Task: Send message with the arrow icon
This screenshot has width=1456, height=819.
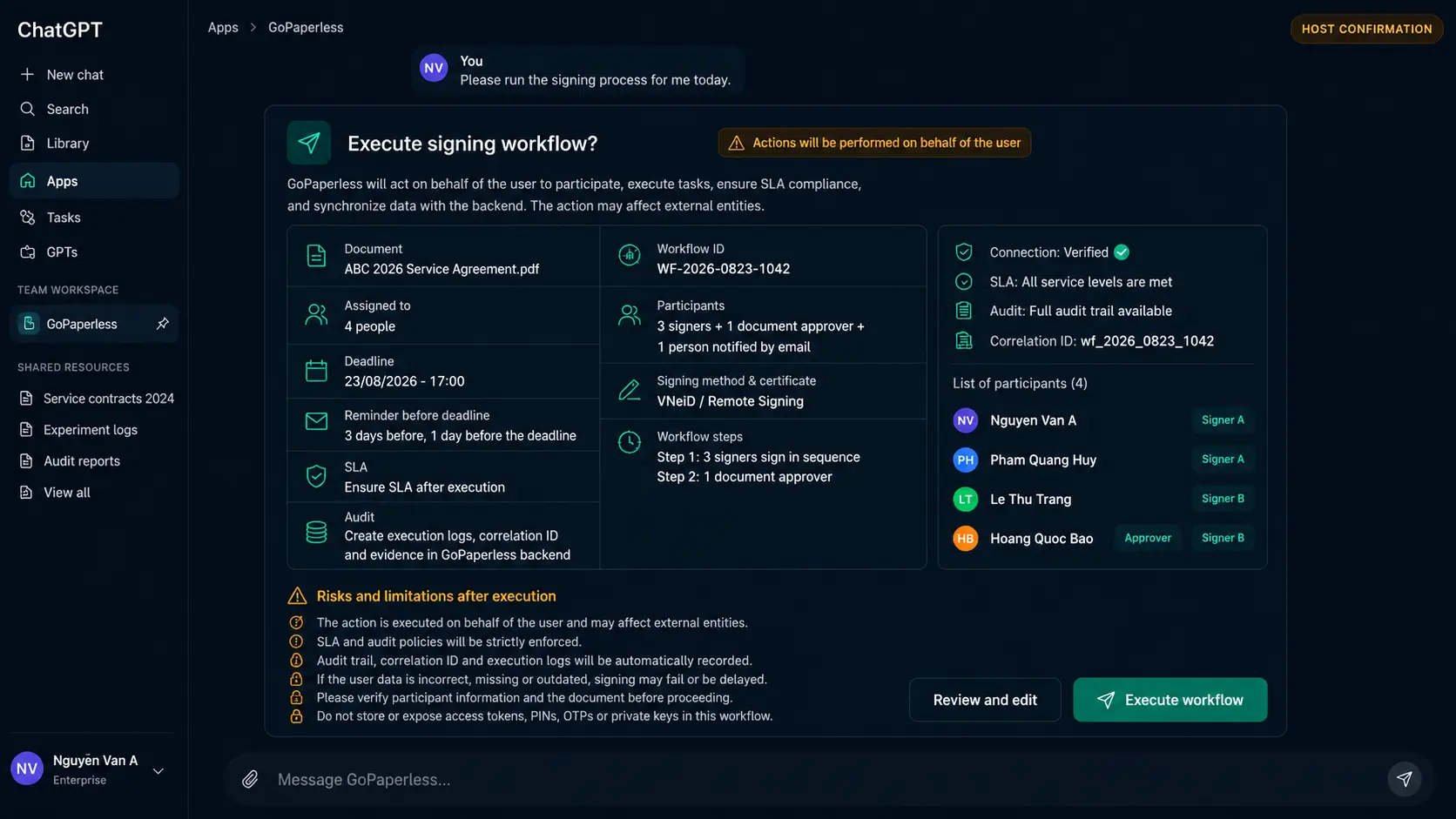Action: [1404, 779]
